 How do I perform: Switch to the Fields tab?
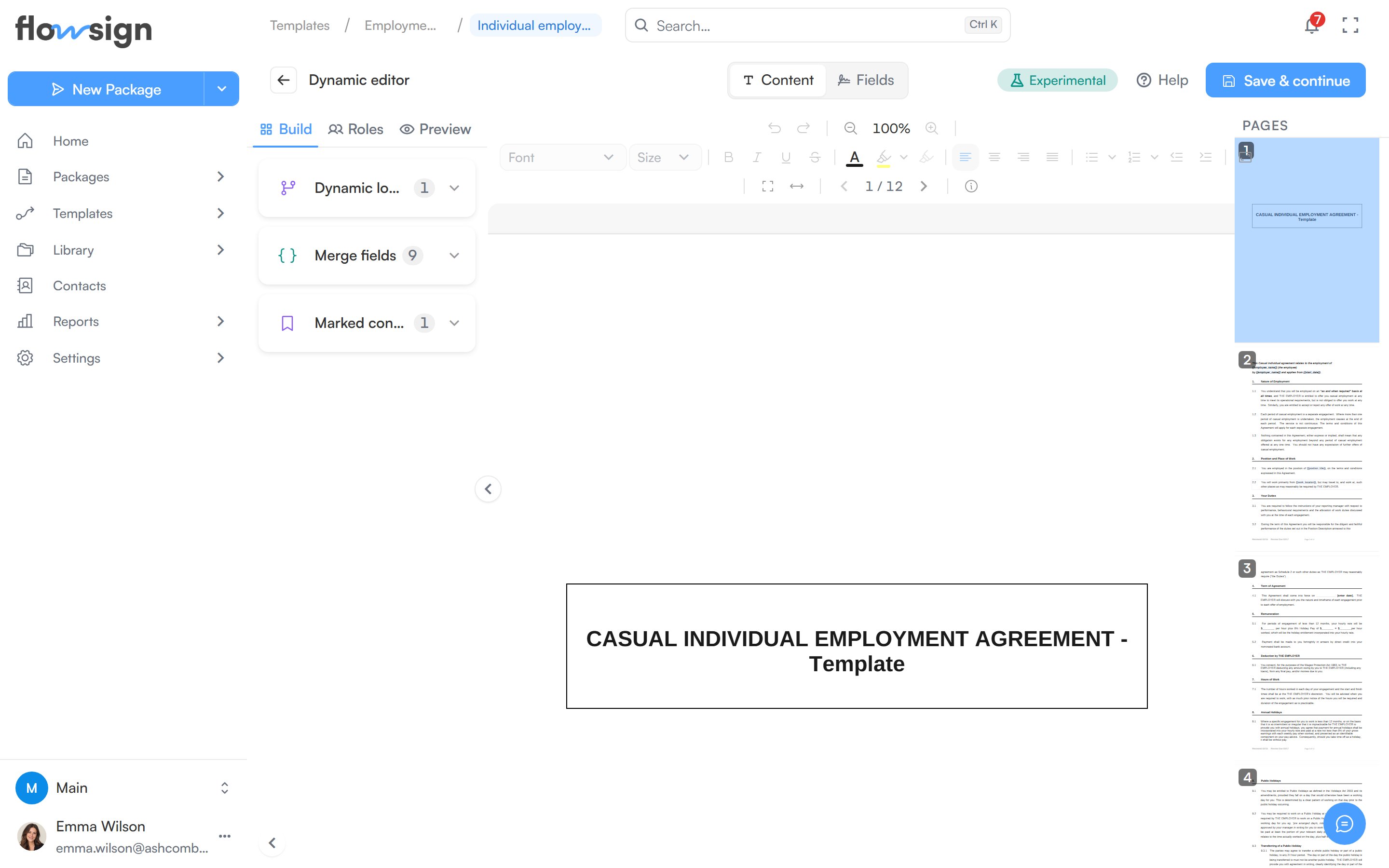[x=866, y=81]
